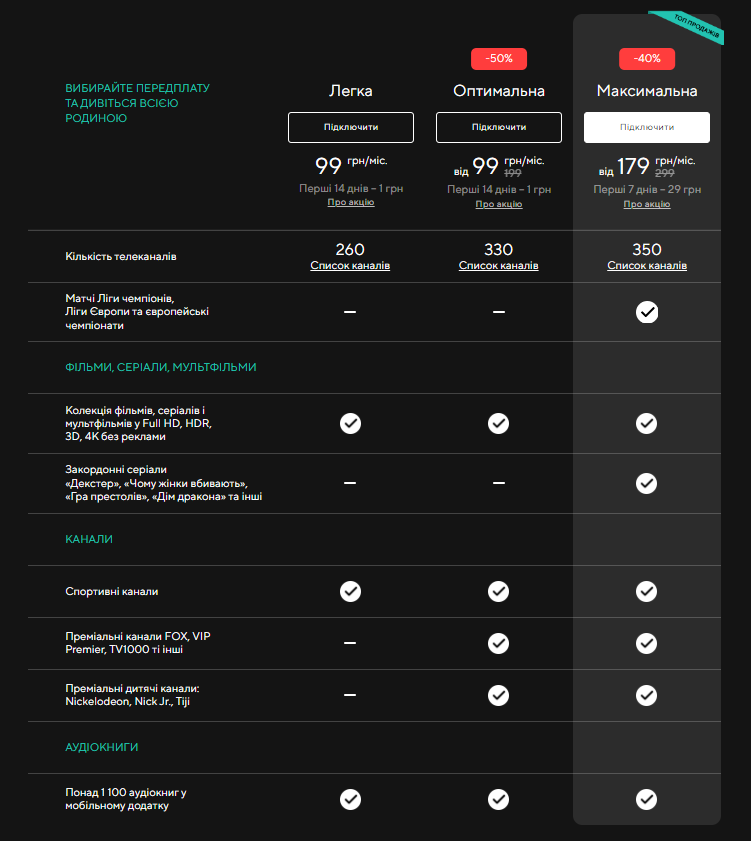The height and width of the screenshot is (841, 751).
Task: Open Про акцію link under Оптимальна price
Action: (498, 204)
